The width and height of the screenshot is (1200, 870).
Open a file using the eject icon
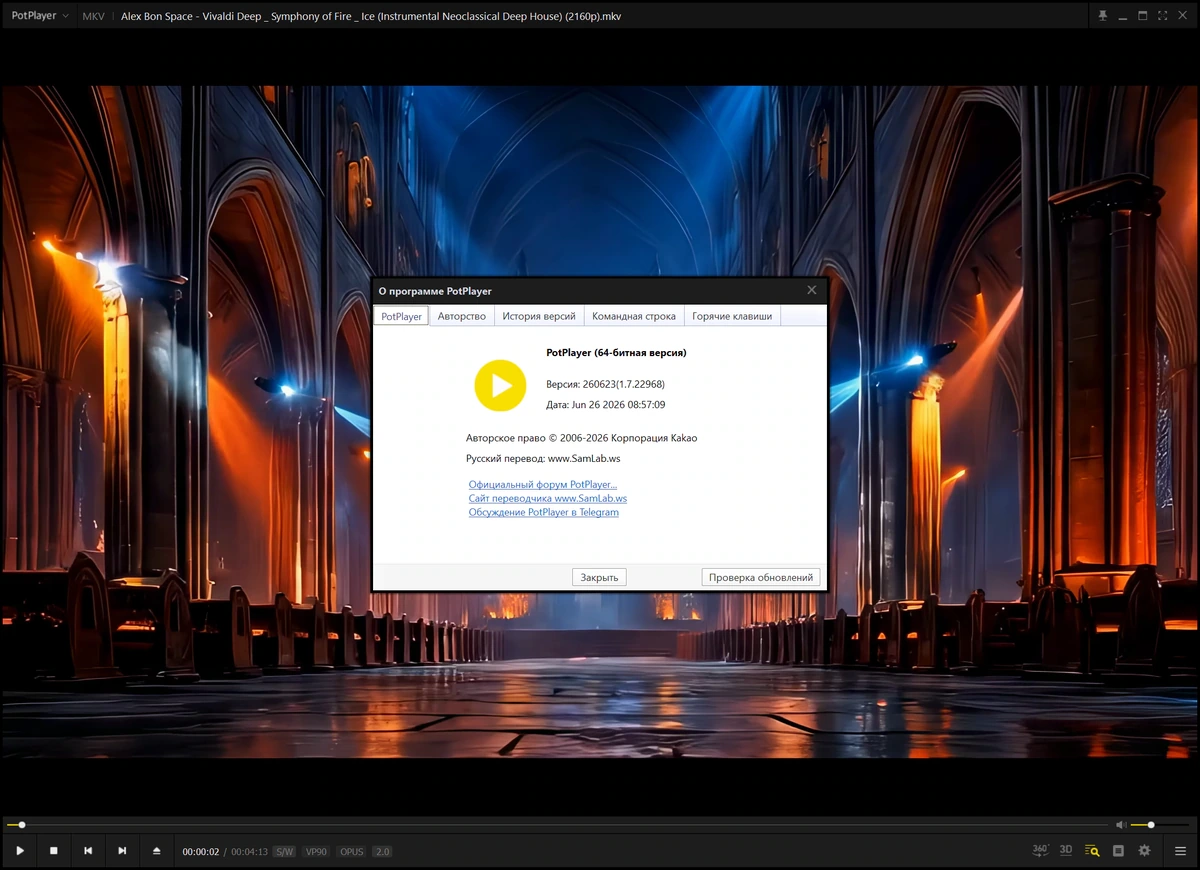tap(156, 851)
